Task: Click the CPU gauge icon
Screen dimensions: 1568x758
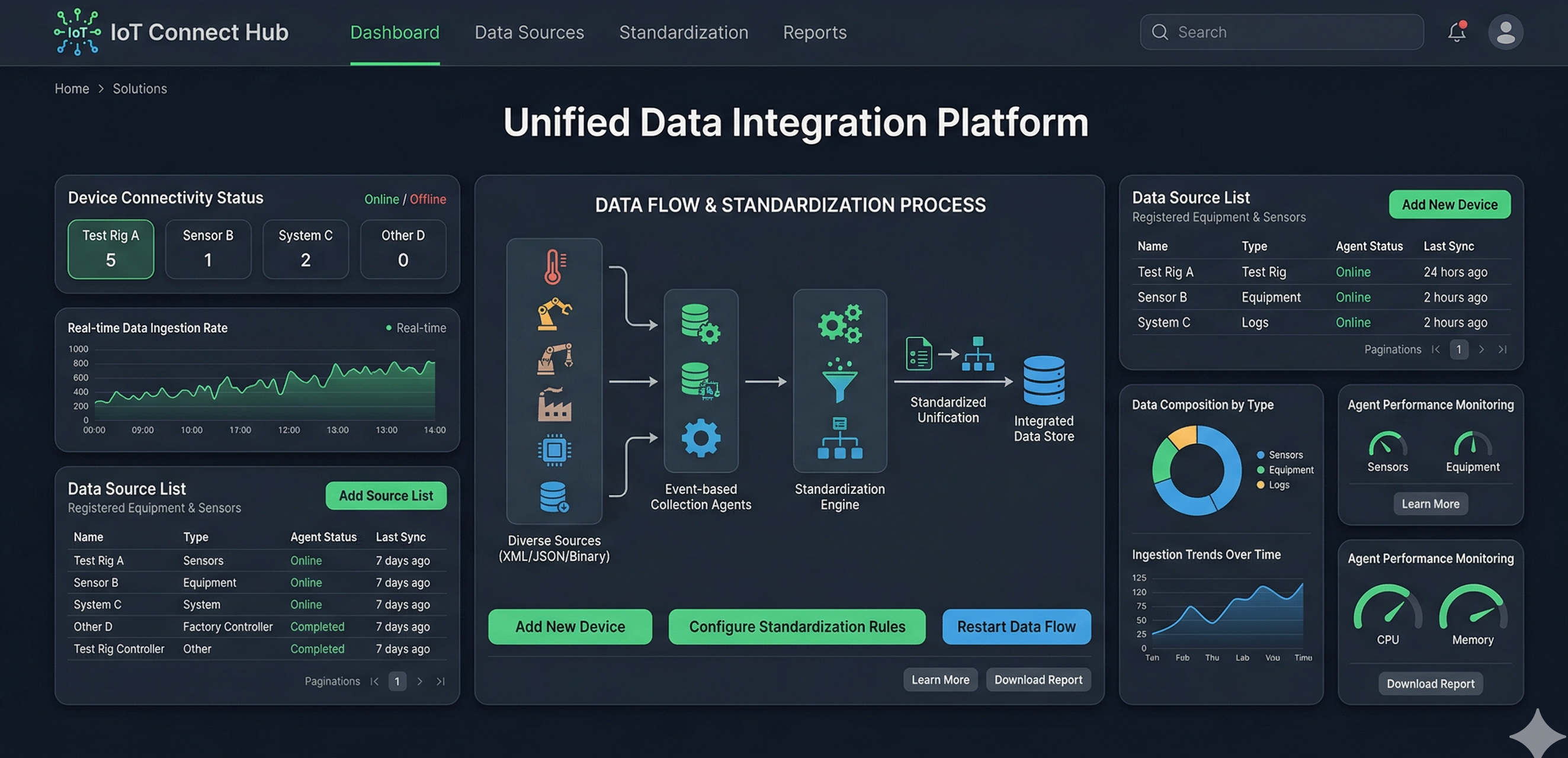Action: (1387, 607)
